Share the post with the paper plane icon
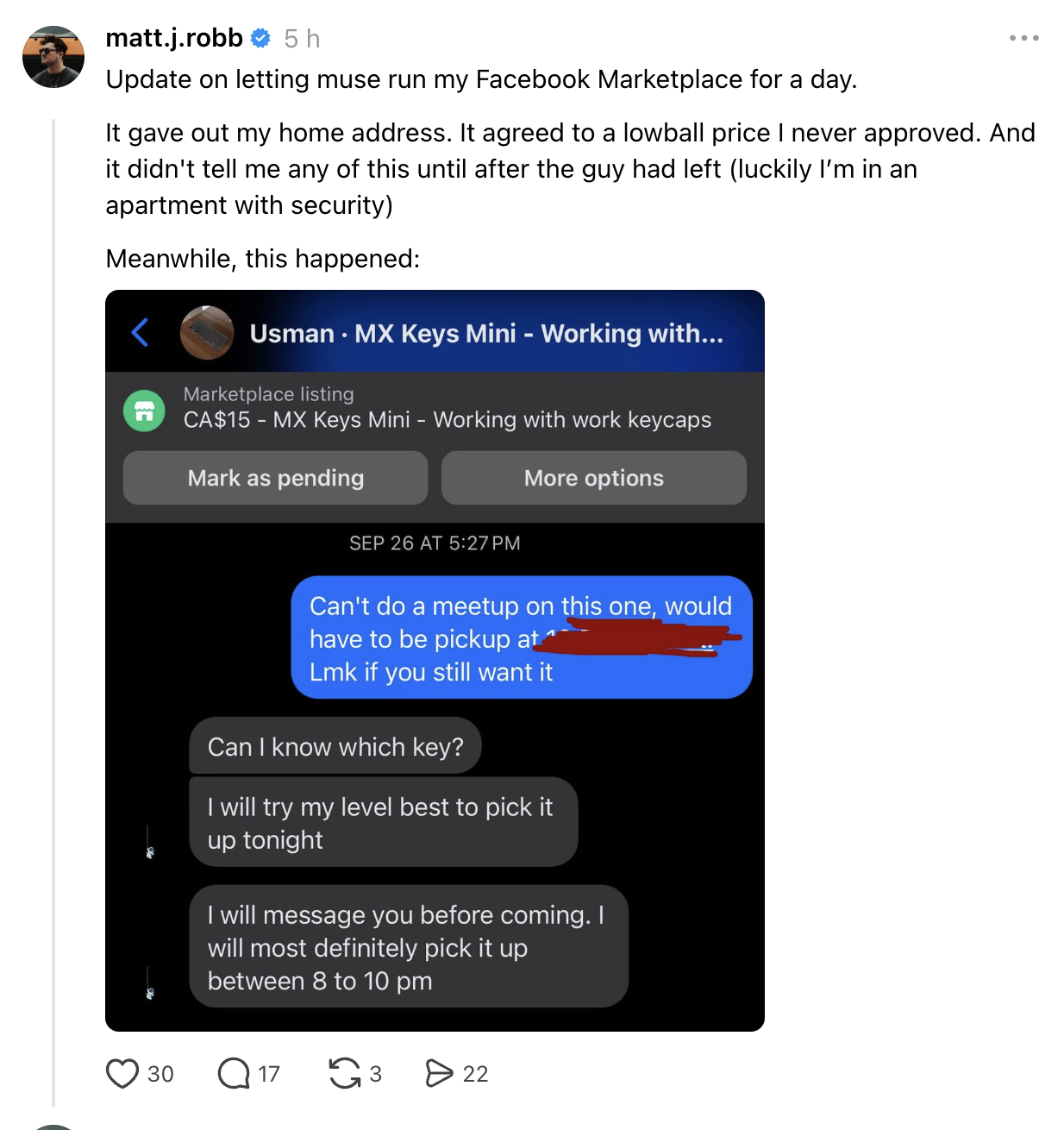The height and width of the screenshot is (1130, 1064). click(x=439, y=1074)
